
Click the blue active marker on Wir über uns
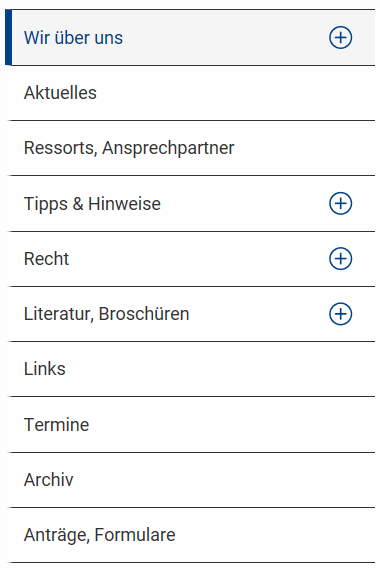tap(8, 37)
